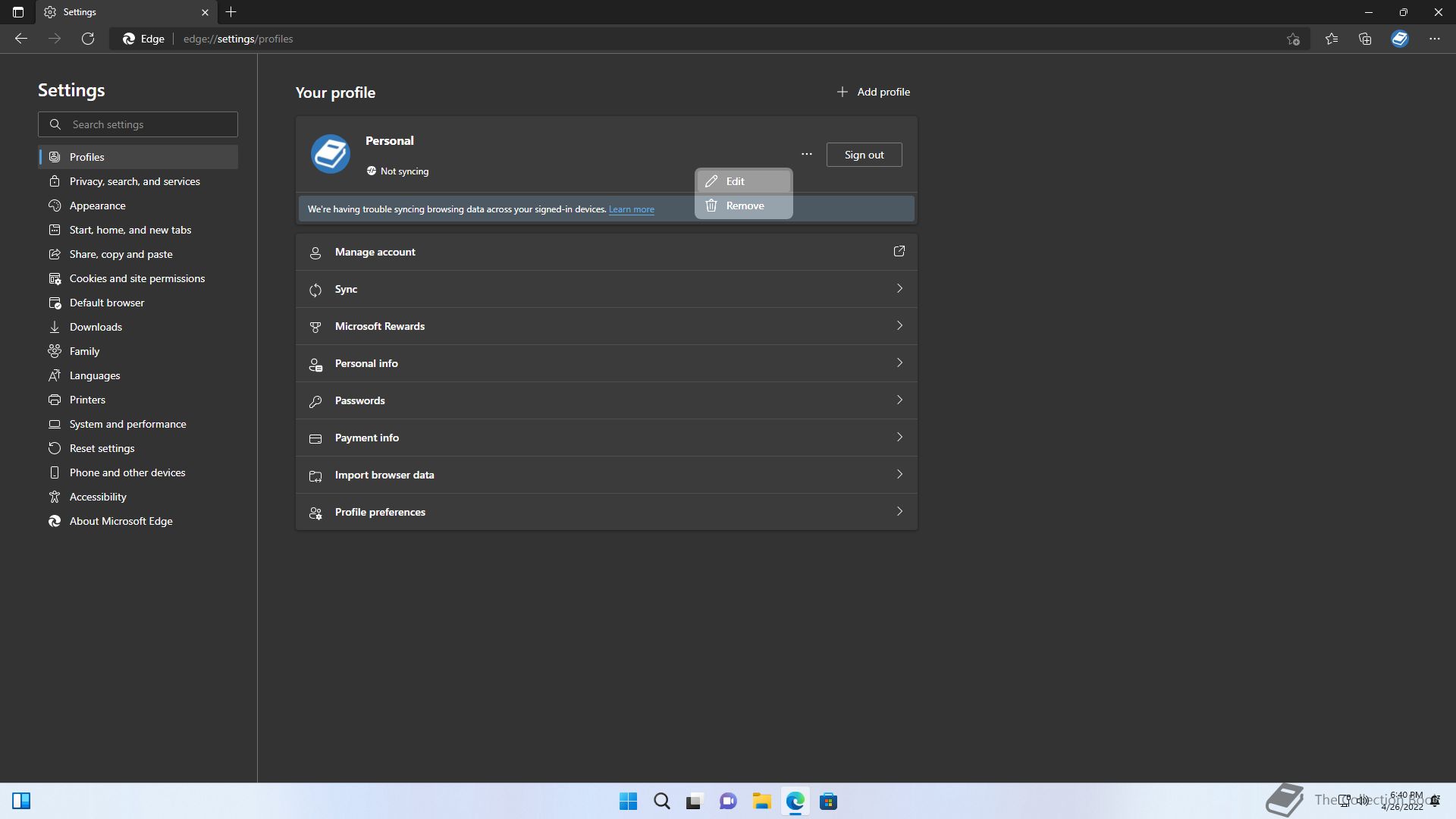
Task: Expand the Personal info row
Action: tap(607, 363)
